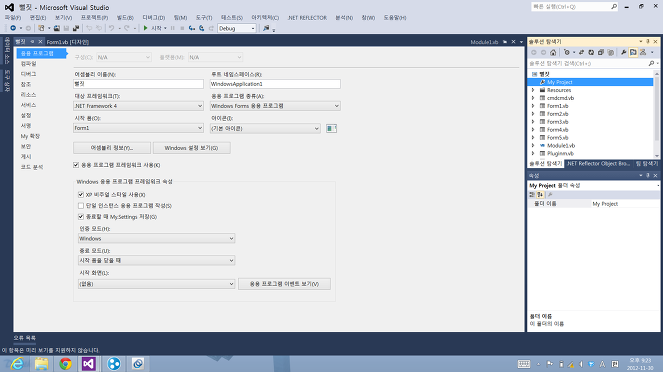Open the Windows Forms application type dropdown
The image size is (663, 372).
[x=275, y=106]
